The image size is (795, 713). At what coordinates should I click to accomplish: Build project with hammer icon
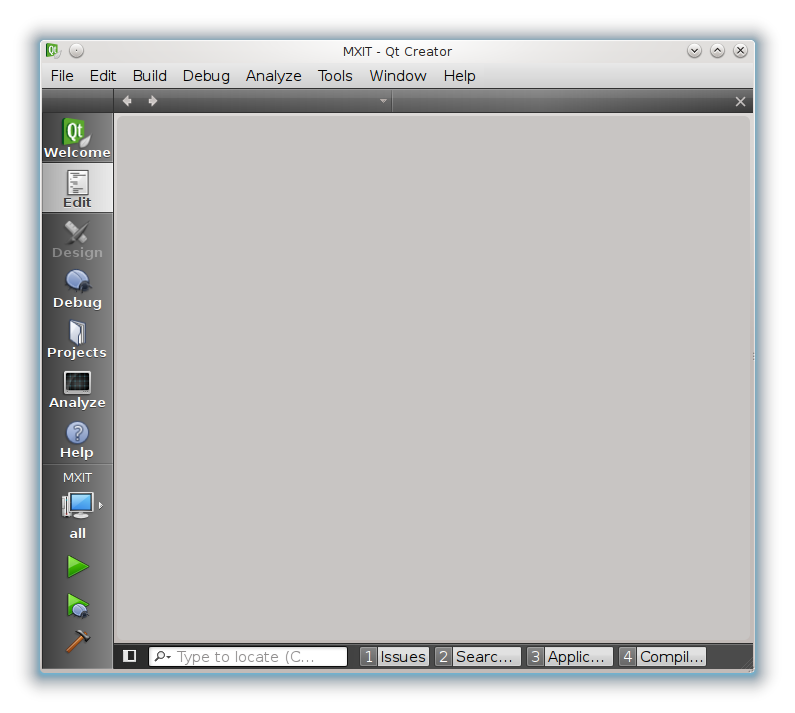pos(77,641)
